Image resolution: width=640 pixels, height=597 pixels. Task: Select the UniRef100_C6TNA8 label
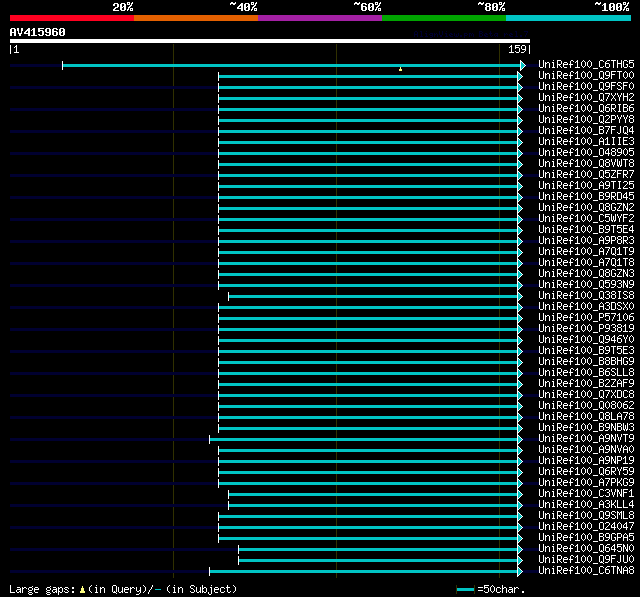coord(586,571)
